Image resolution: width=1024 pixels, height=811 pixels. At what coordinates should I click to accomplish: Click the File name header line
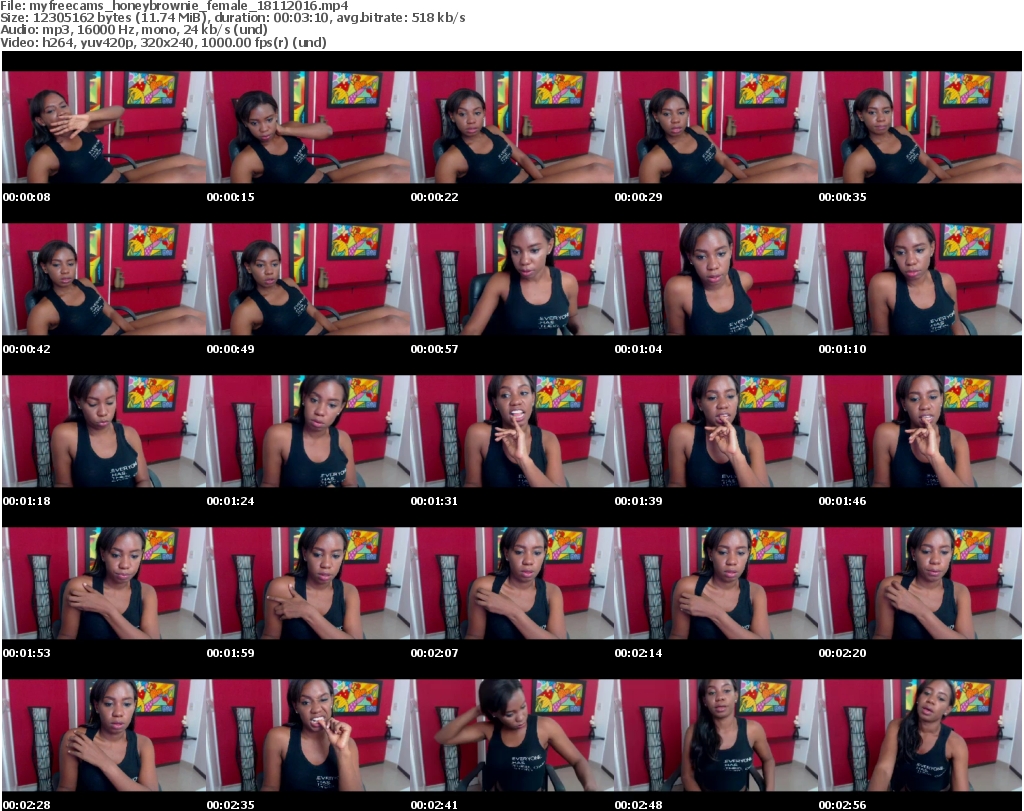pos(174,6)
